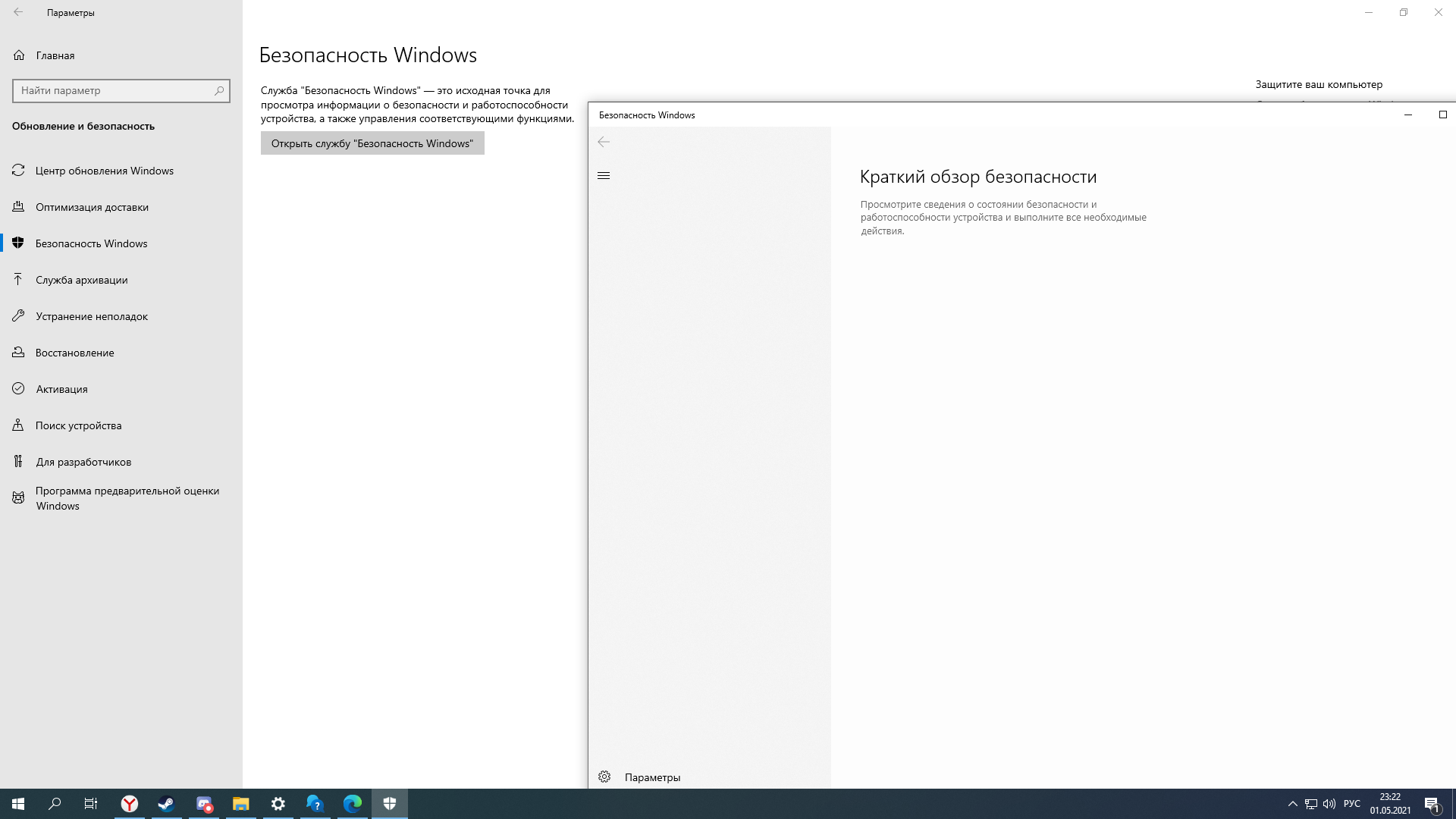Open Восстановление section
Viewport: 1456px width, 819px height.
click(x=121, y=353)
